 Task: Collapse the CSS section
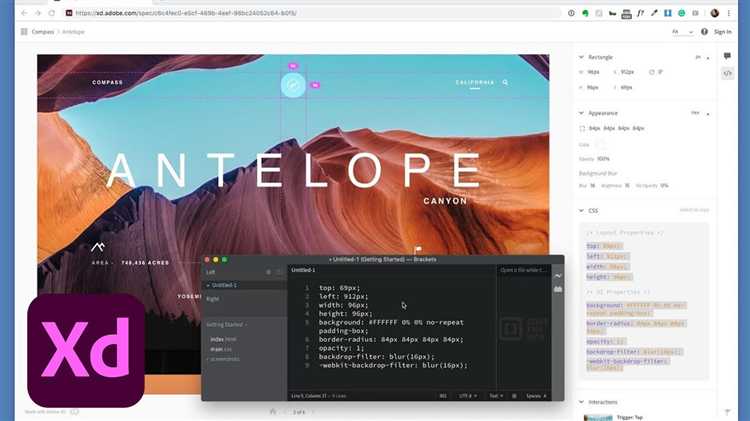pyautogui.click(x=582, y=211)
